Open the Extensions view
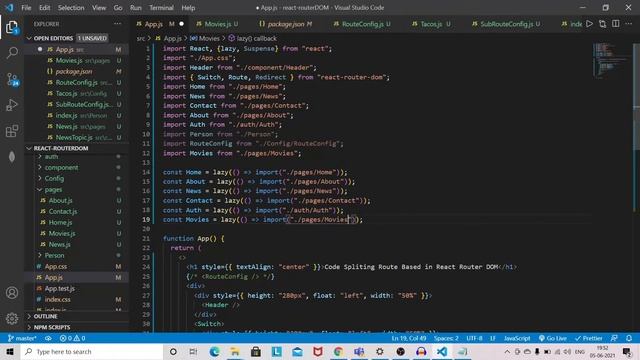The image size is (640, 360). [12, 131]
